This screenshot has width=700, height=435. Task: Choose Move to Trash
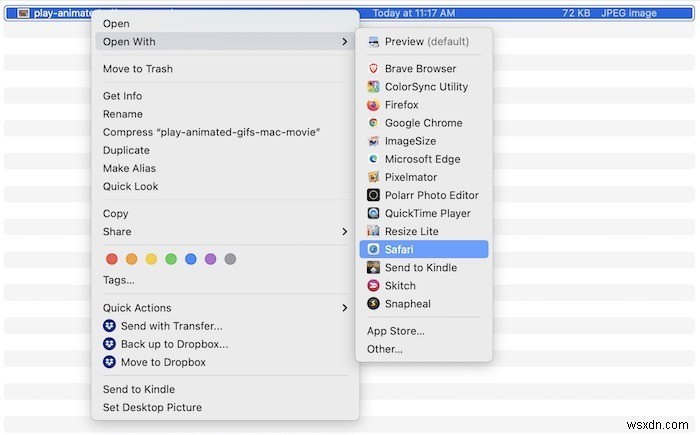138,69
